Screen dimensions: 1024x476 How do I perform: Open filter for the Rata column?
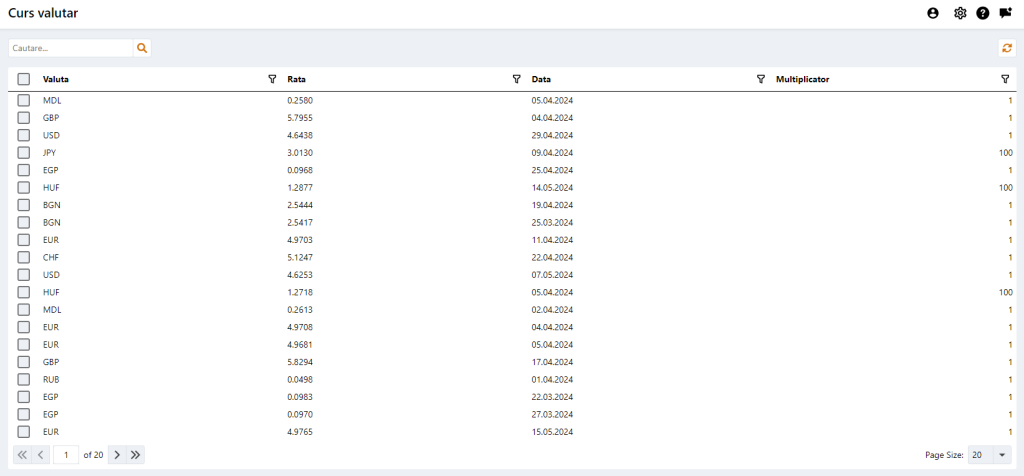(x=516, y=79)
